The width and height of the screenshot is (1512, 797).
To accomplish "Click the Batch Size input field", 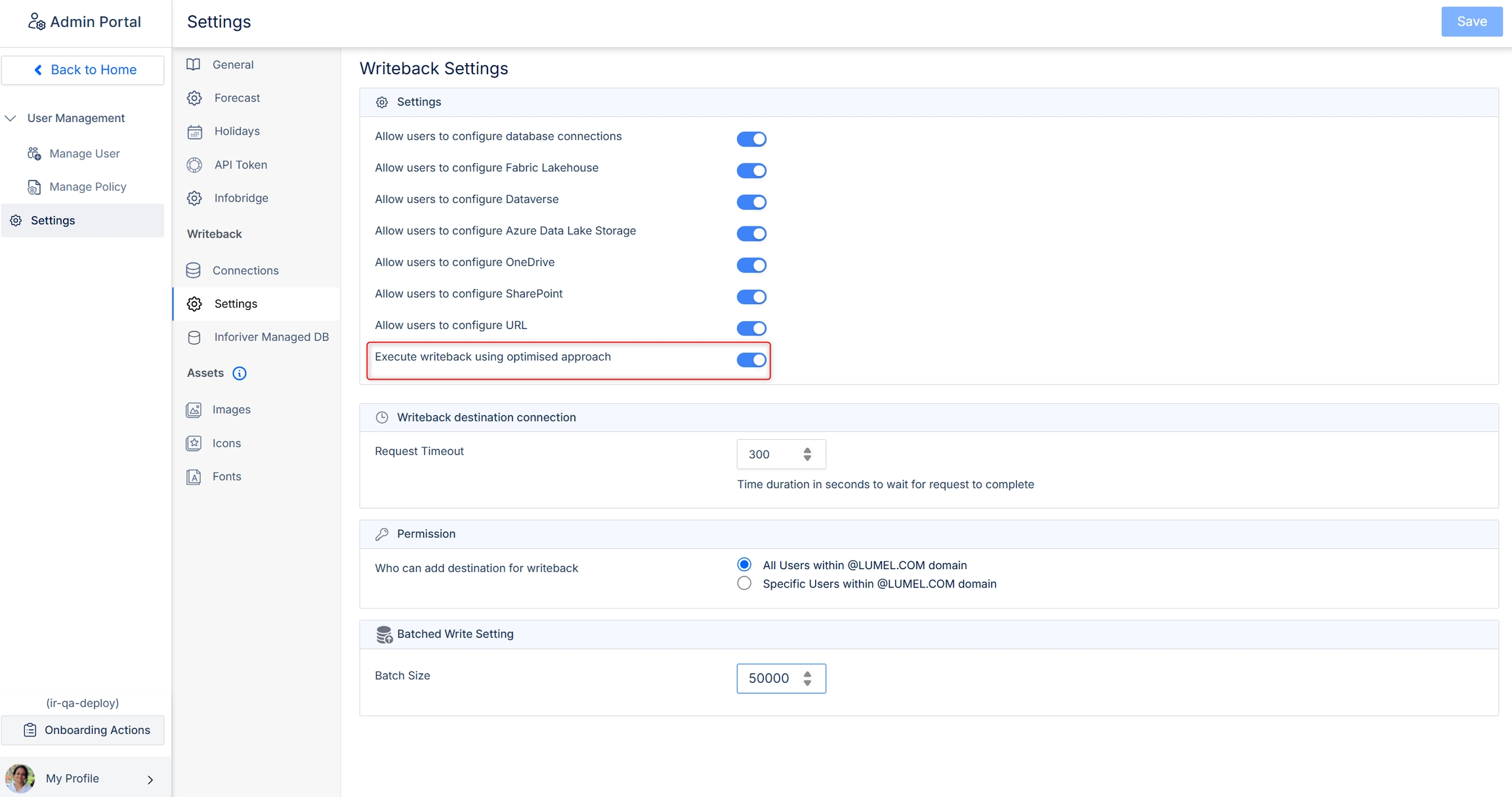I will tap(769, 678).
